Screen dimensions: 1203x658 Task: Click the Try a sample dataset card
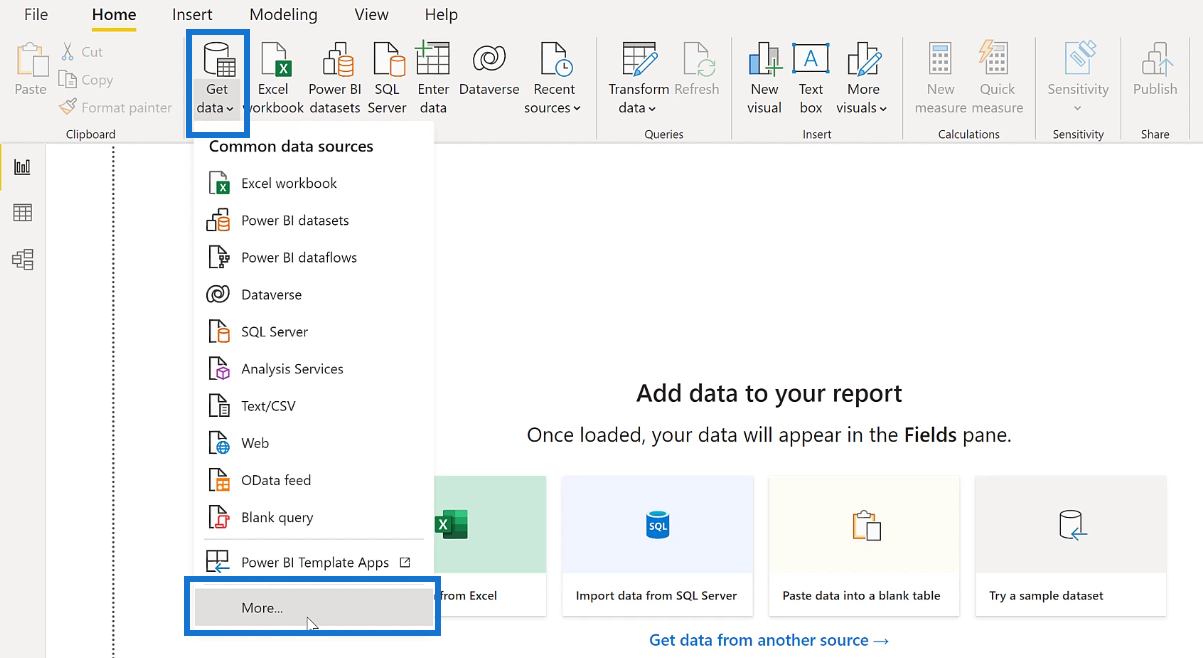tap(1071, 546)
